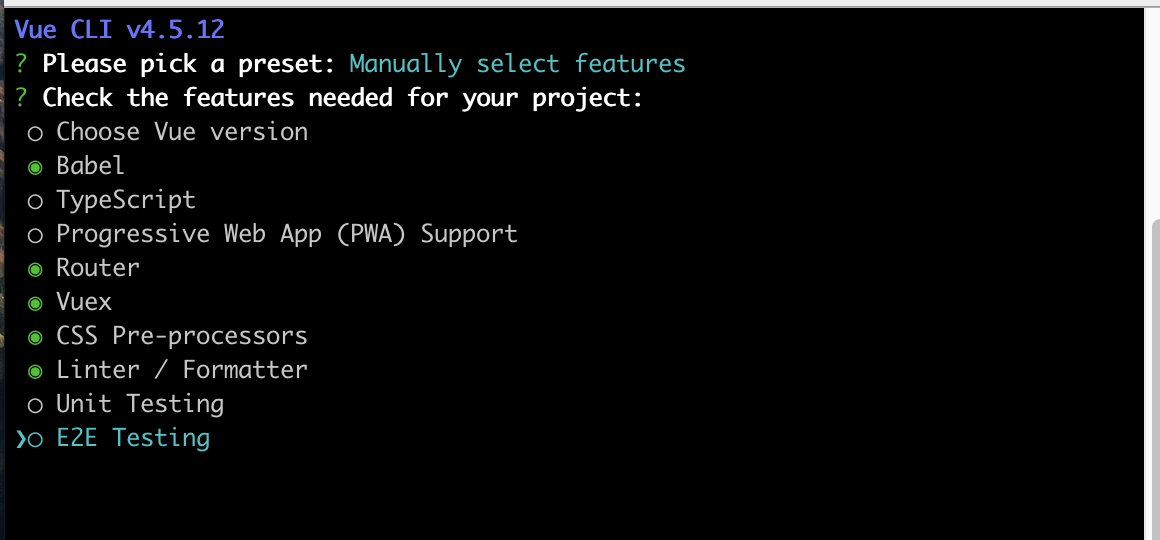Select Progressive Web App (PWA) Support label

(287, 234)
